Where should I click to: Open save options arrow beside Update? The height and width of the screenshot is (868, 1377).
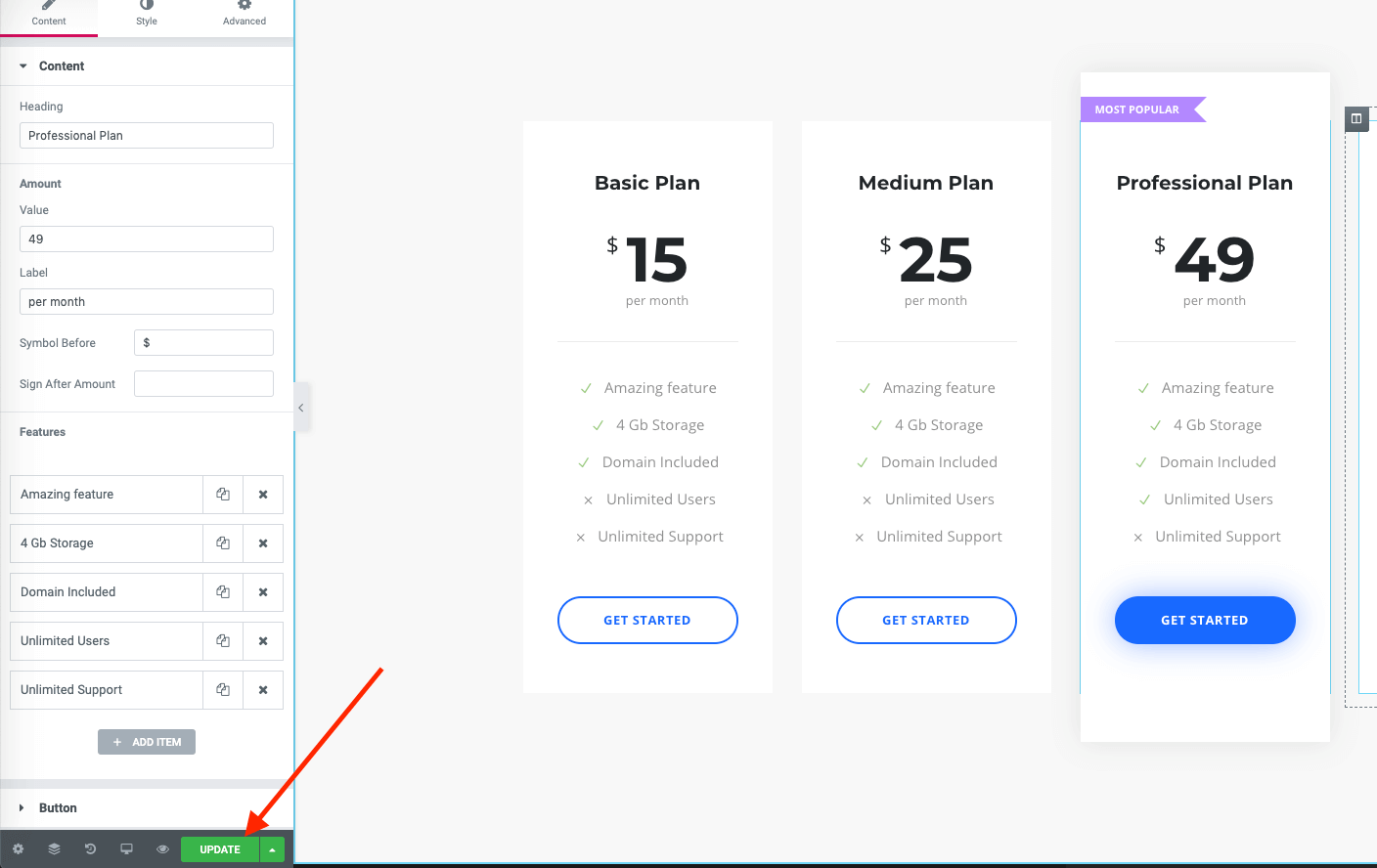point(272,849)
